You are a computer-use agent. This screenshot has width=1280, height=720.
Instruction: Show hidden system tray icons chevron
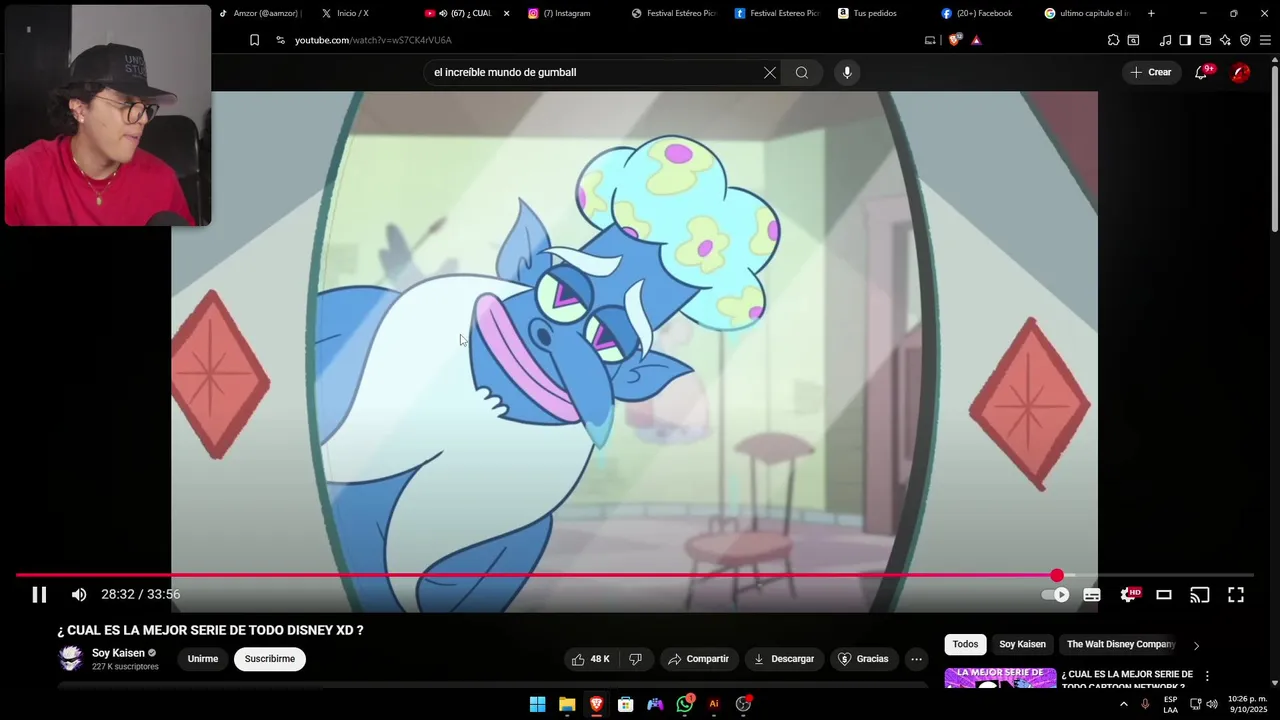click(x=1123, y=704)
